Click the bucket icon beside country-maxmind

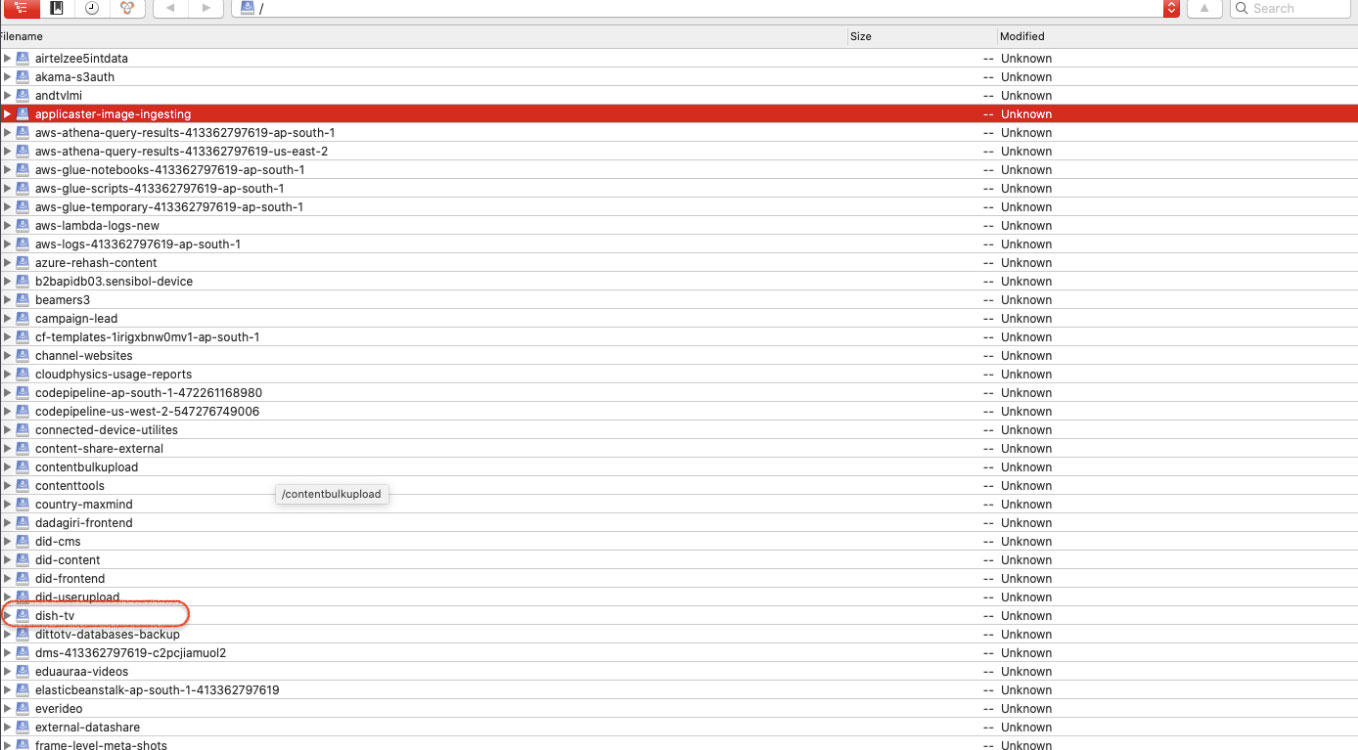22,504
